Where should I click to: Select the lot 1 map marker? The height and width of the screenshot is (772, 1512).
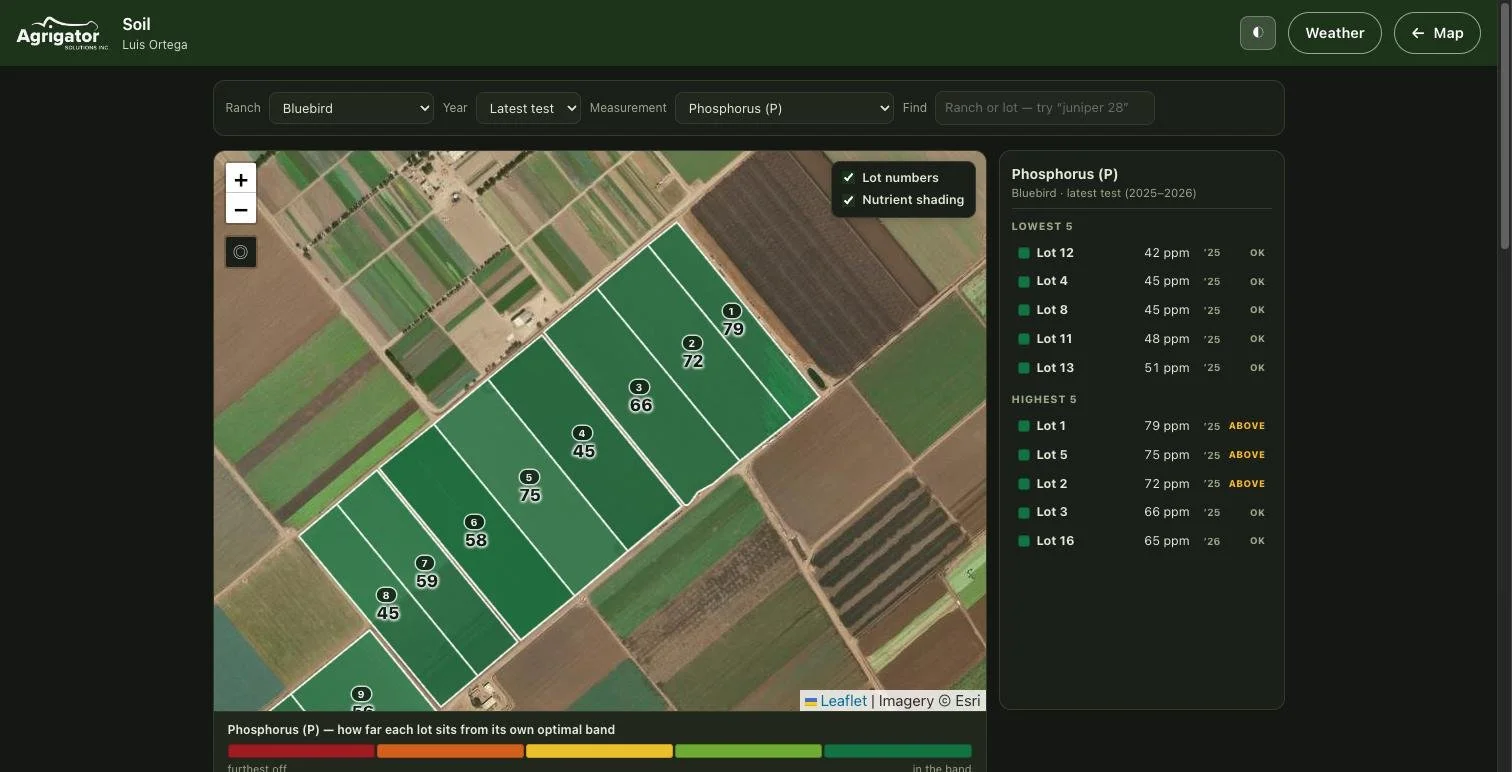click(732, 311)
